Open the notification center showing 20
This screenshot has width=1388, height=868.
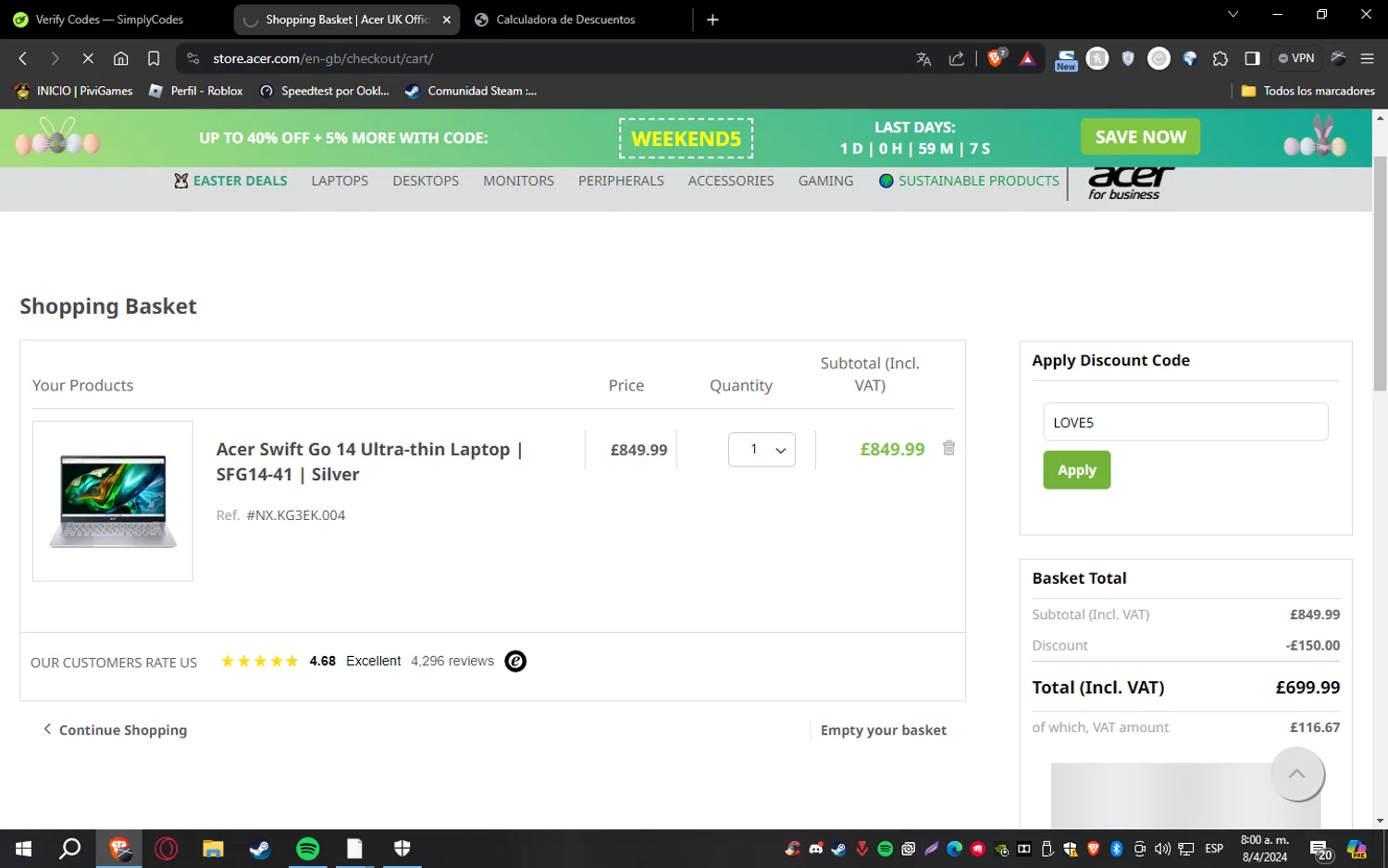click(1320, 849)
